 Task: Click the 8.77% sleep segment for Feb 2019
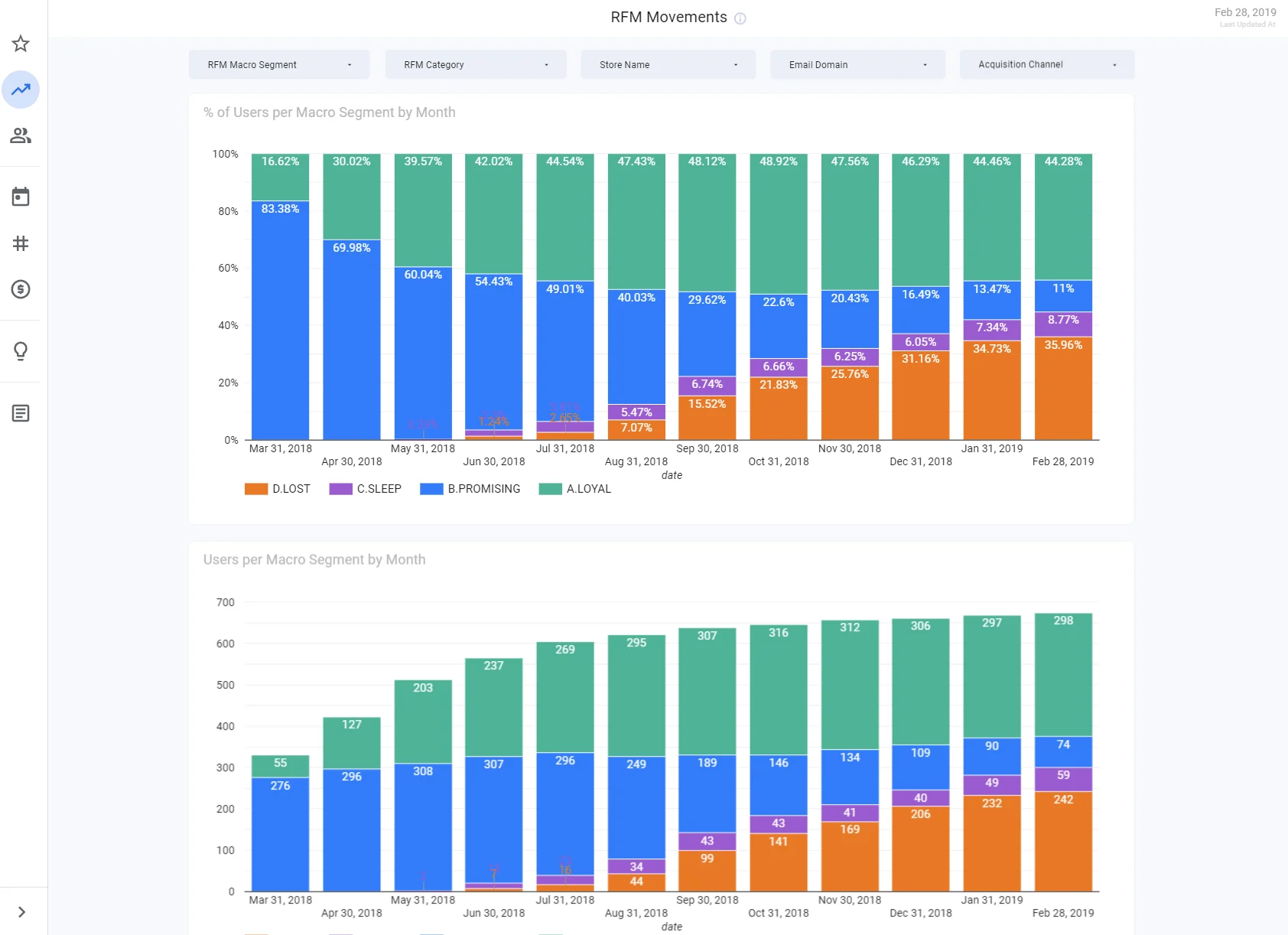tap(1063, 324)
